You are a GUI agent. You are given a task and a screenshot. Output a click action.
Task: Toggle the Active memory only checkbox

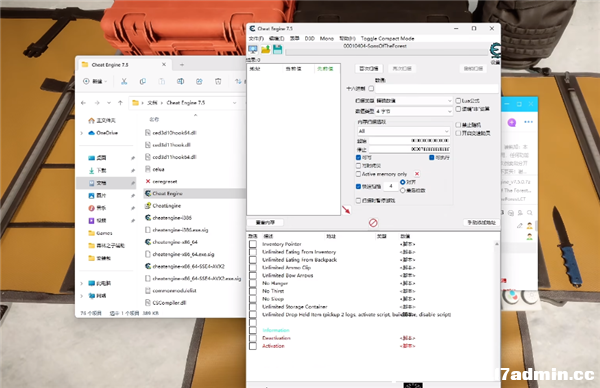pos(358,174)
